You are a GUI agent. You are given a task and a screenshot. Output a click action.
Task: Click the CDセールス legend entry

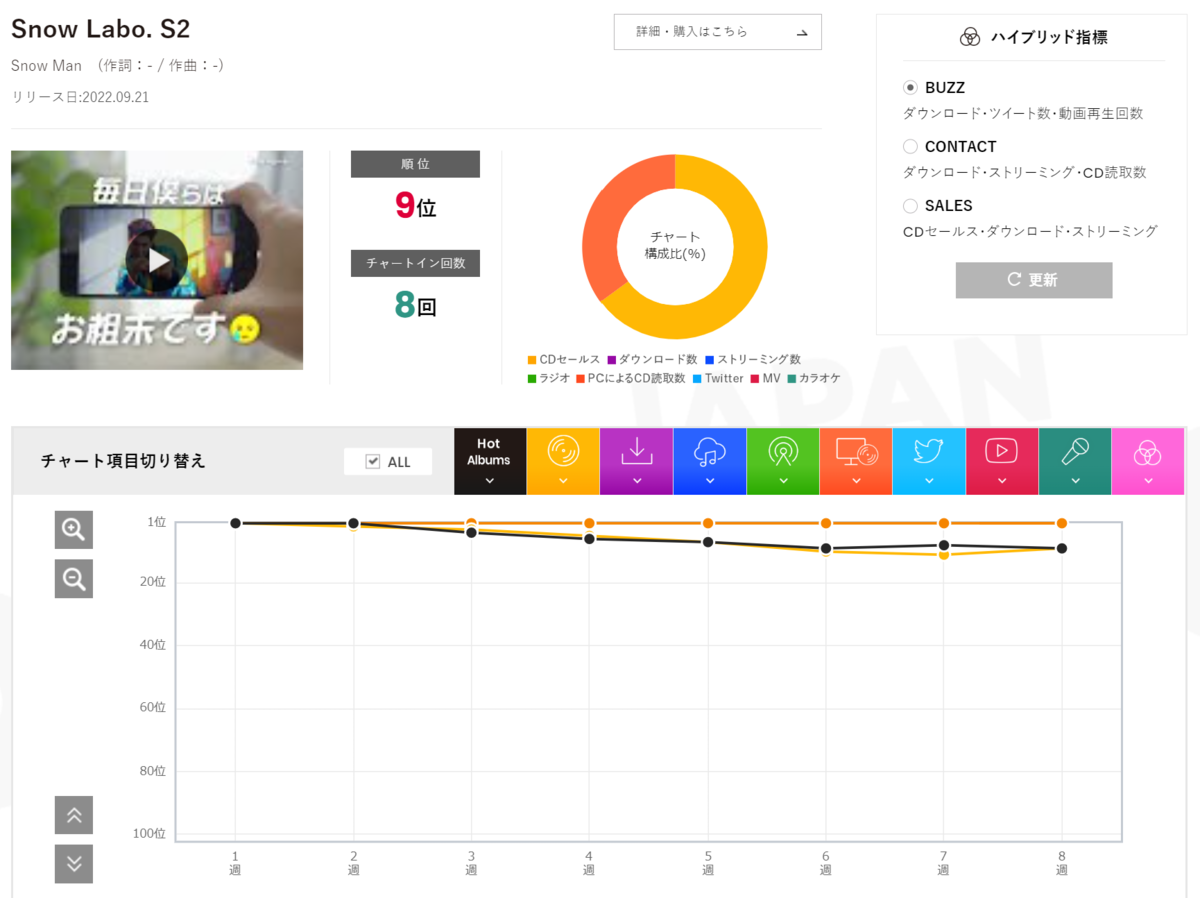pyautogui.click(x=564, y=360)
